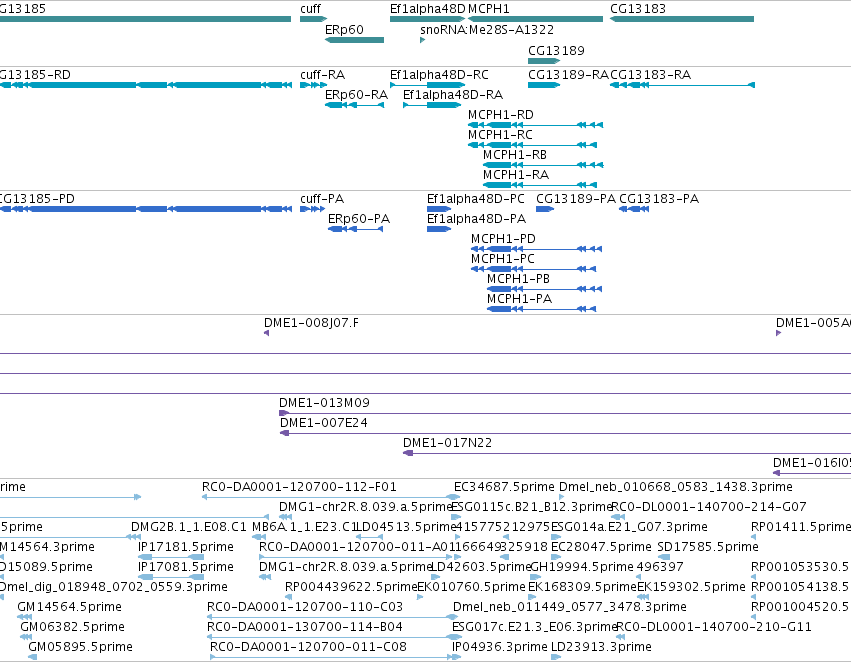The image size is (851, 662).
Task: Select the RC0-DA0001-130700-114-B04 label
Action: tap(304, 627)
